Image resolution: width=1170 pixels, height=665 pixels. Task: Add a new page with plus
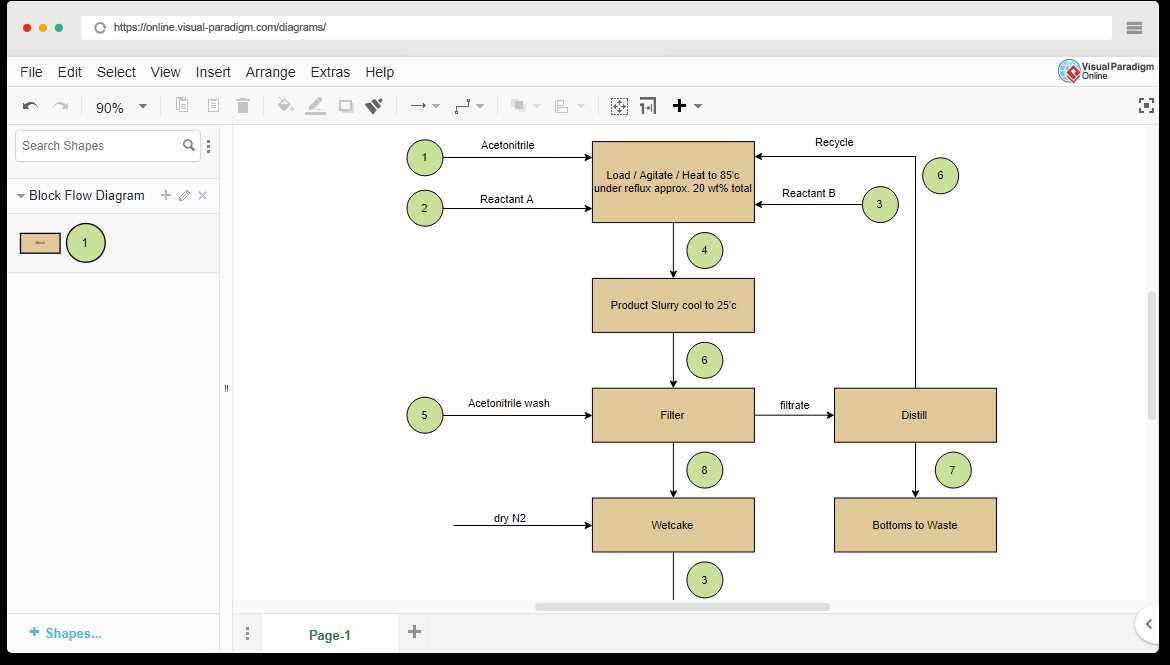(x=414, y=631)
